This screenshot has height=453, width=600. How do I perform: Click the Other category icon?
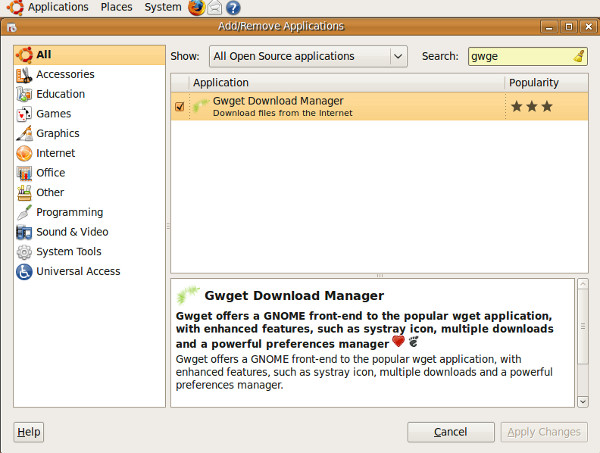24,192
